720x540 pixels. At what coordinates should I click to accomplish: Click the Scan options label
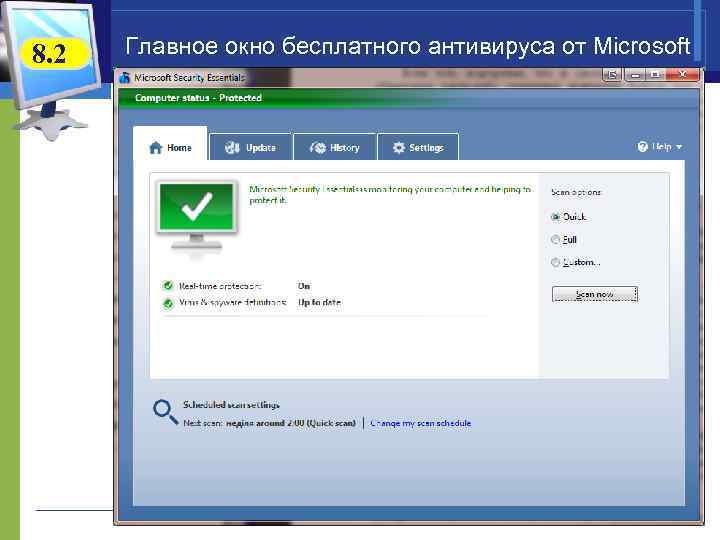(x=576, y=192)
